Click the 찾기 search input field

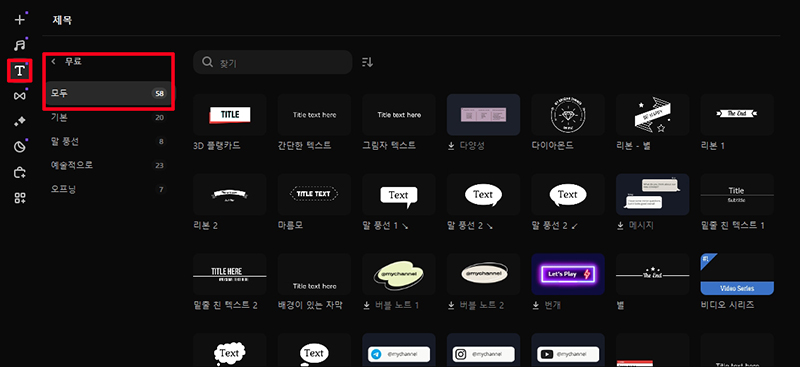click(272, 62)
